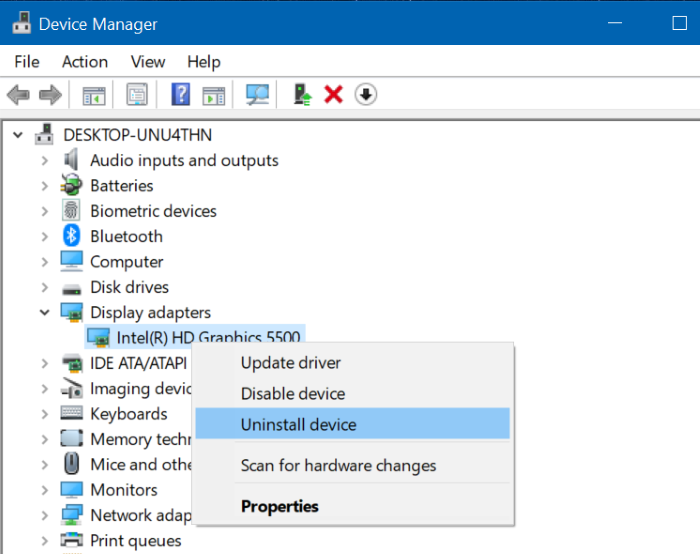The width and height of the screenshot is (700, 554).
Task: Click the Disable device down-arrow icon
Action: pos(366,95)
